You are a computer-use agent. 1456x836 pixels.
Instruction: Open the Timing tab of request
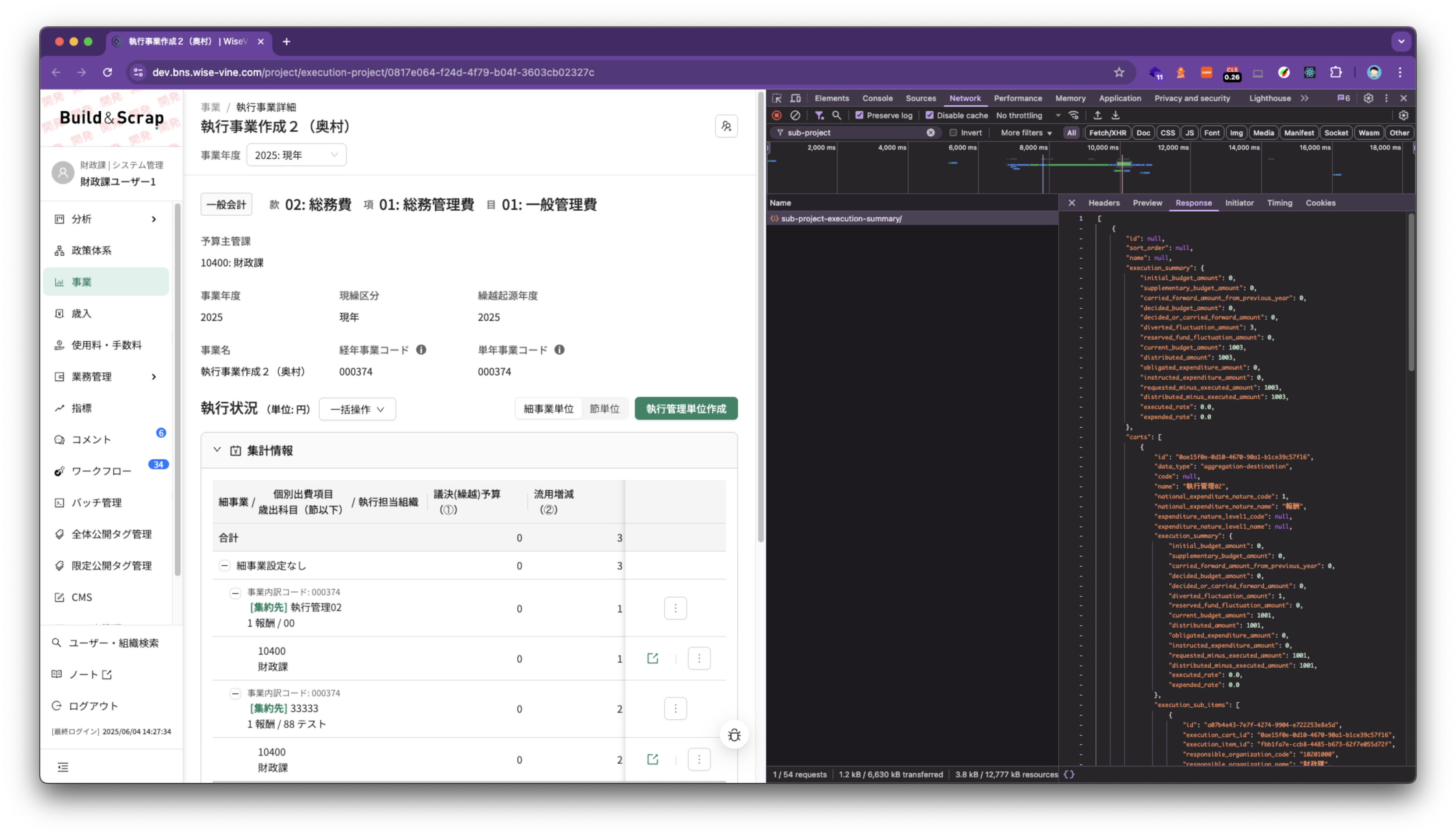tap(1280, 203)
